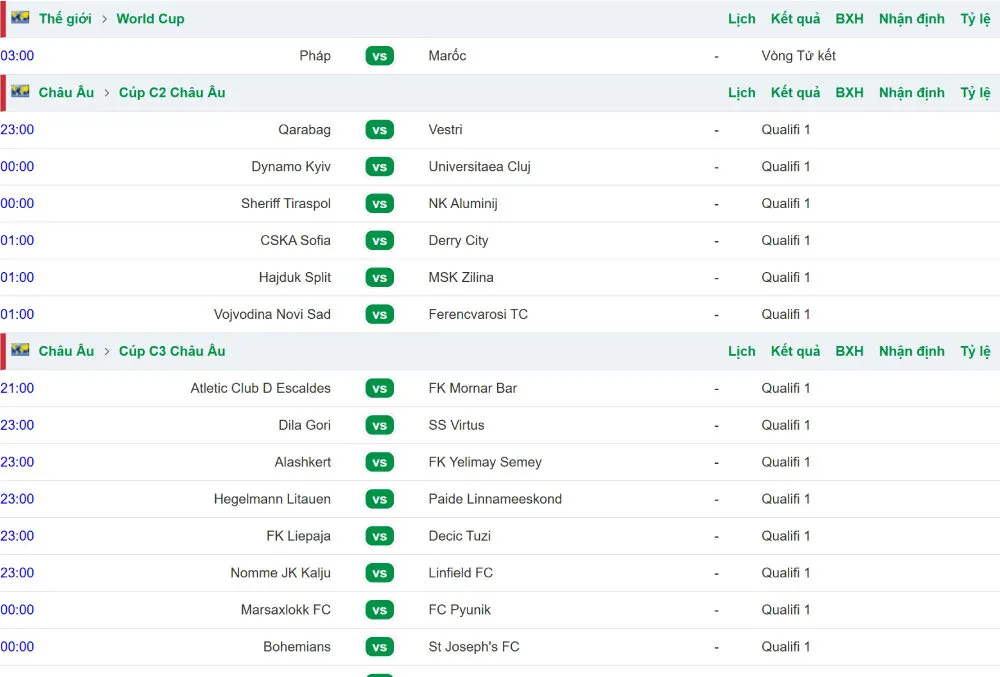This screenshot has width=1000, height=677.
Task: Click the Vòng Tứ kết round label
Action: click(798, 56)
